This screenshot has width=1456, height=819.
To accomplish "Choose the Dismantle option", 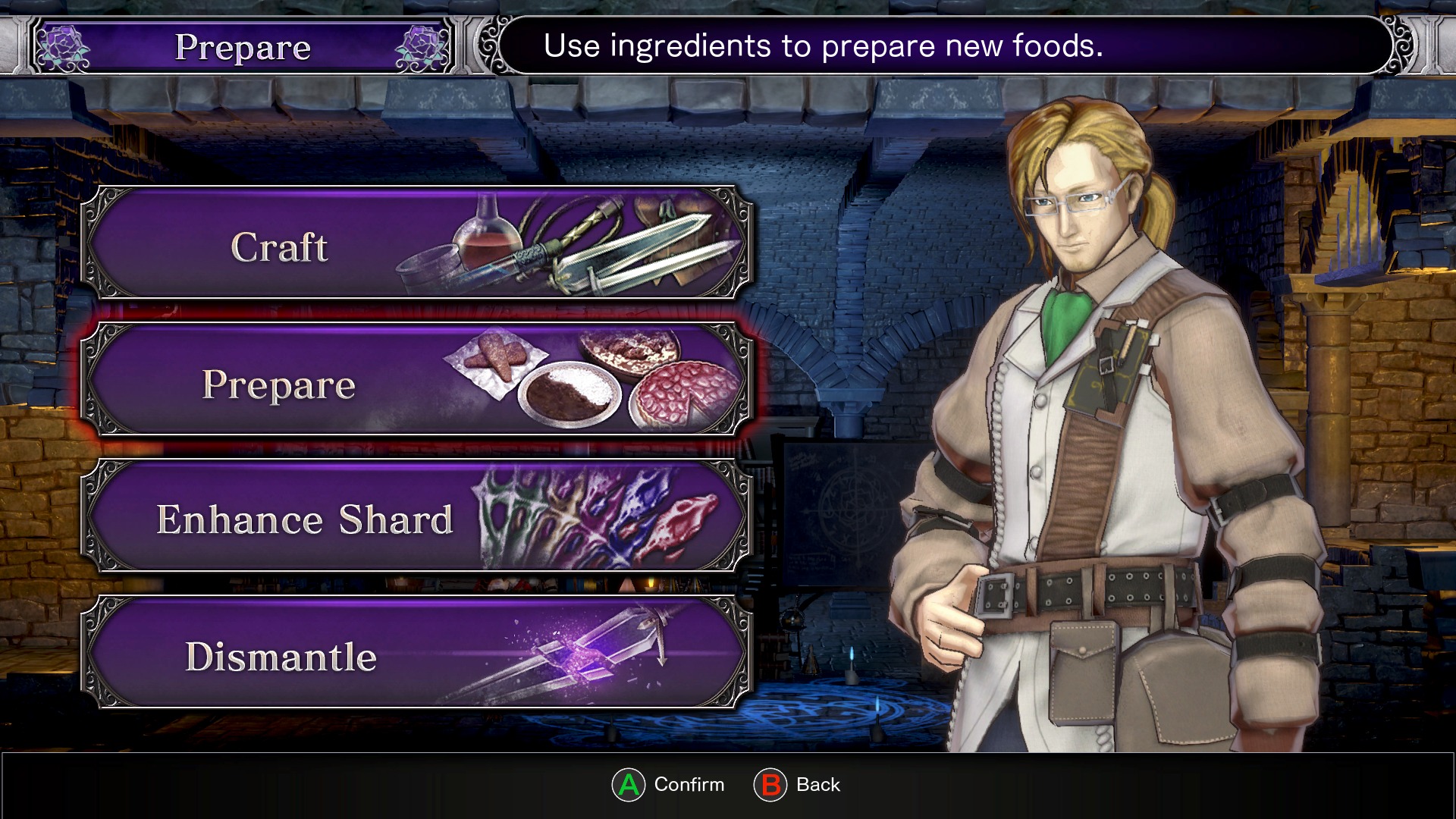I will pyautogui.click(x=416, y=653).
